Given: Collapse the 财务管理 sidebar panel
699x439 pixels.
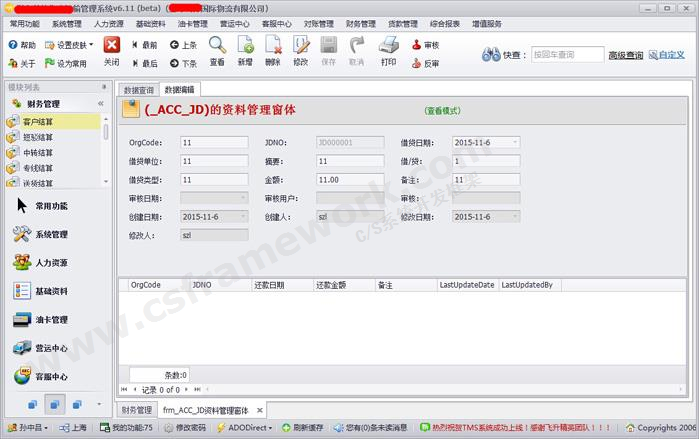Looking at the screenshot, I should [x=101, y=104].
